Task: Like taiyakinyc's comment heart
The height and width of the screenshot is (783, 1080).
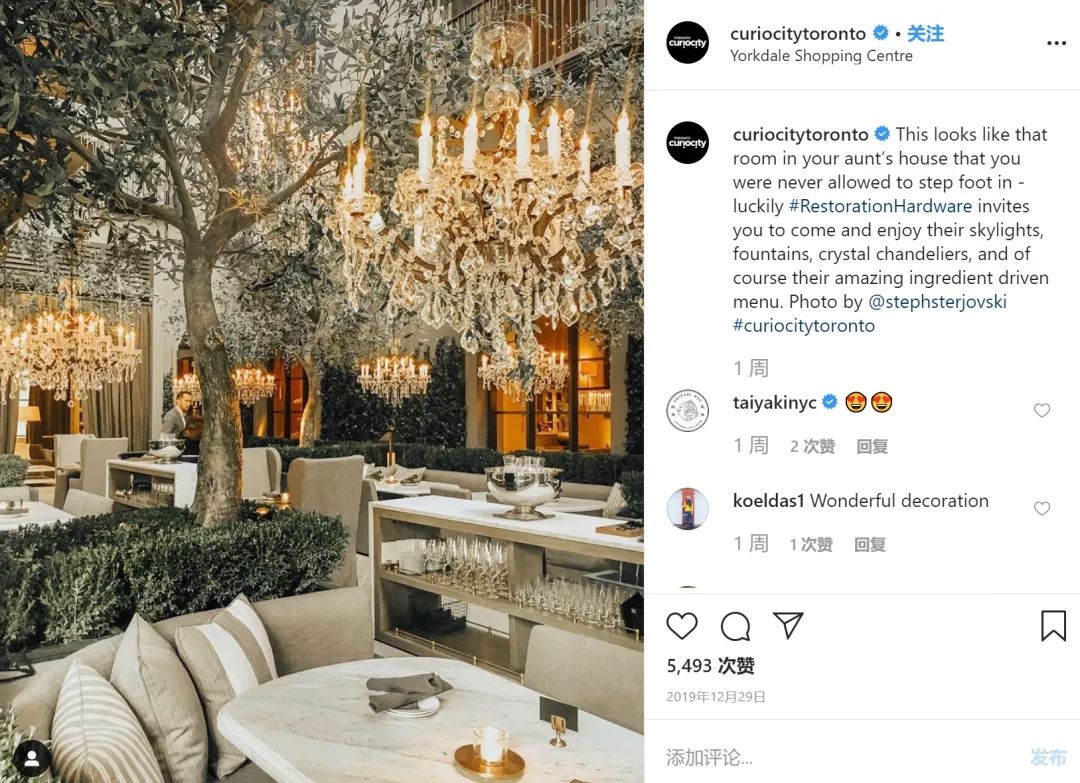Action: pyautogui.click(x=1041, y=410)
